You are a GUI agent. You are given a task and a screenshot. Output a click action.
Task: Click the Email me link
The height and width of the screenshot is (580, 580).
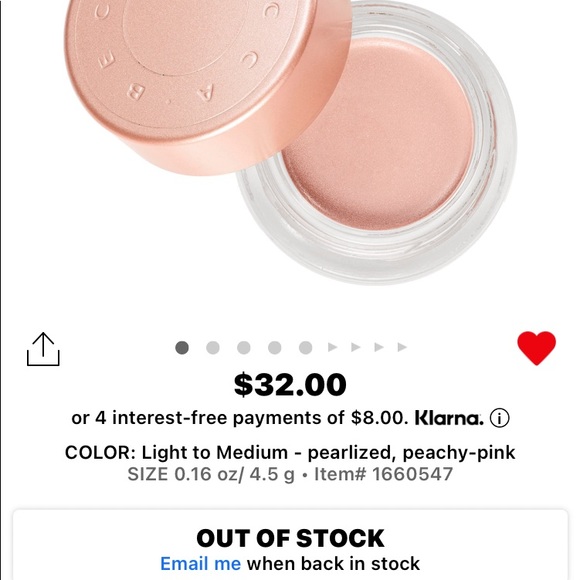200,564
